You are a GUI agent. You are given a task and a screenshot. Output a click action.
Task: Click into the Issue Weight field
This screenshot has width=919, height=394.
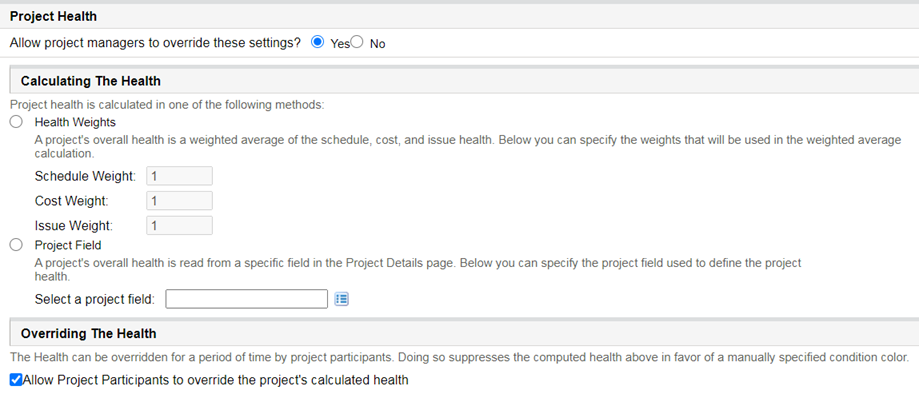pos(179,226)
